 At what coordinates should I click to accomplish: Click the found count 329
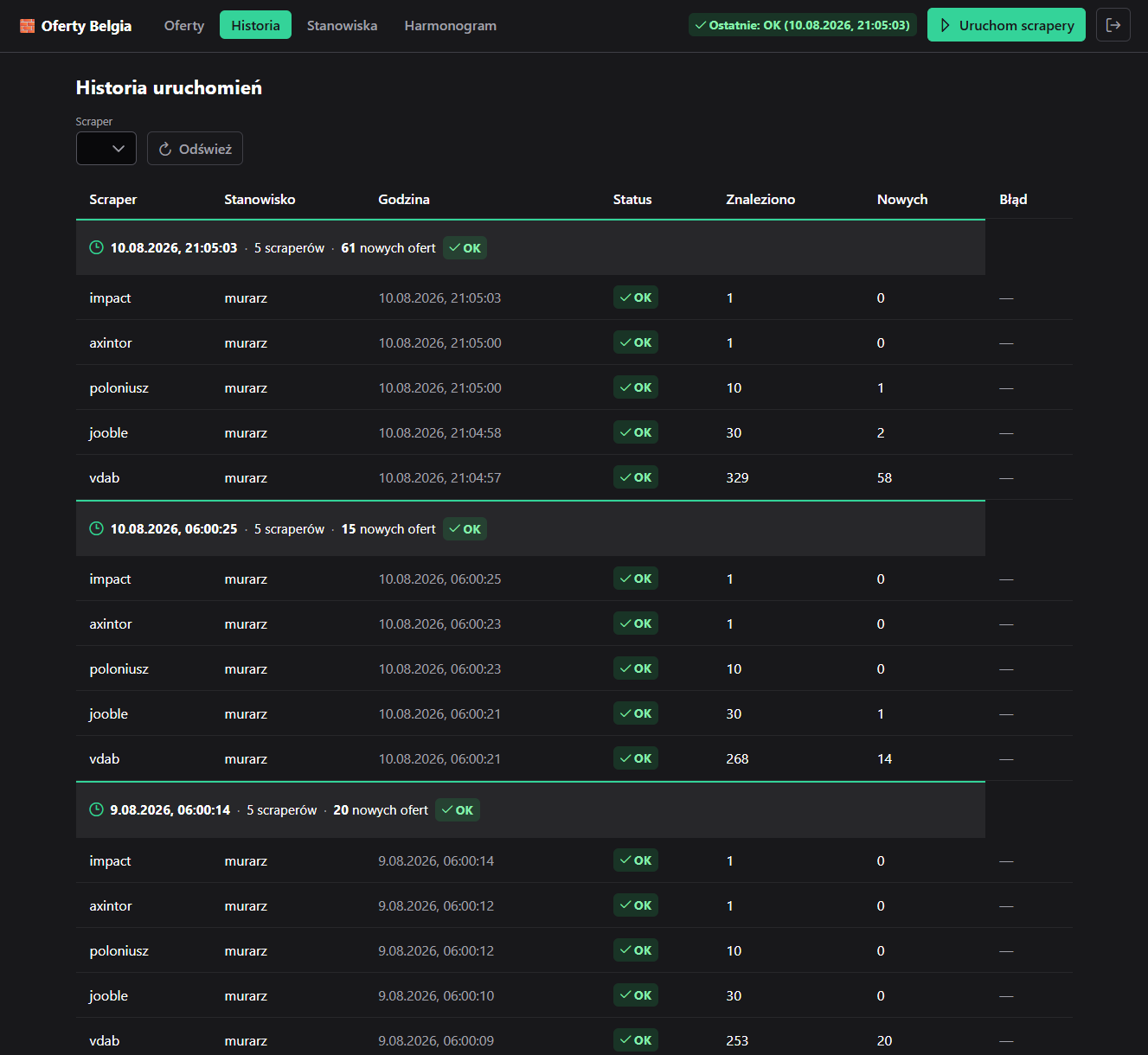[737, 477]
